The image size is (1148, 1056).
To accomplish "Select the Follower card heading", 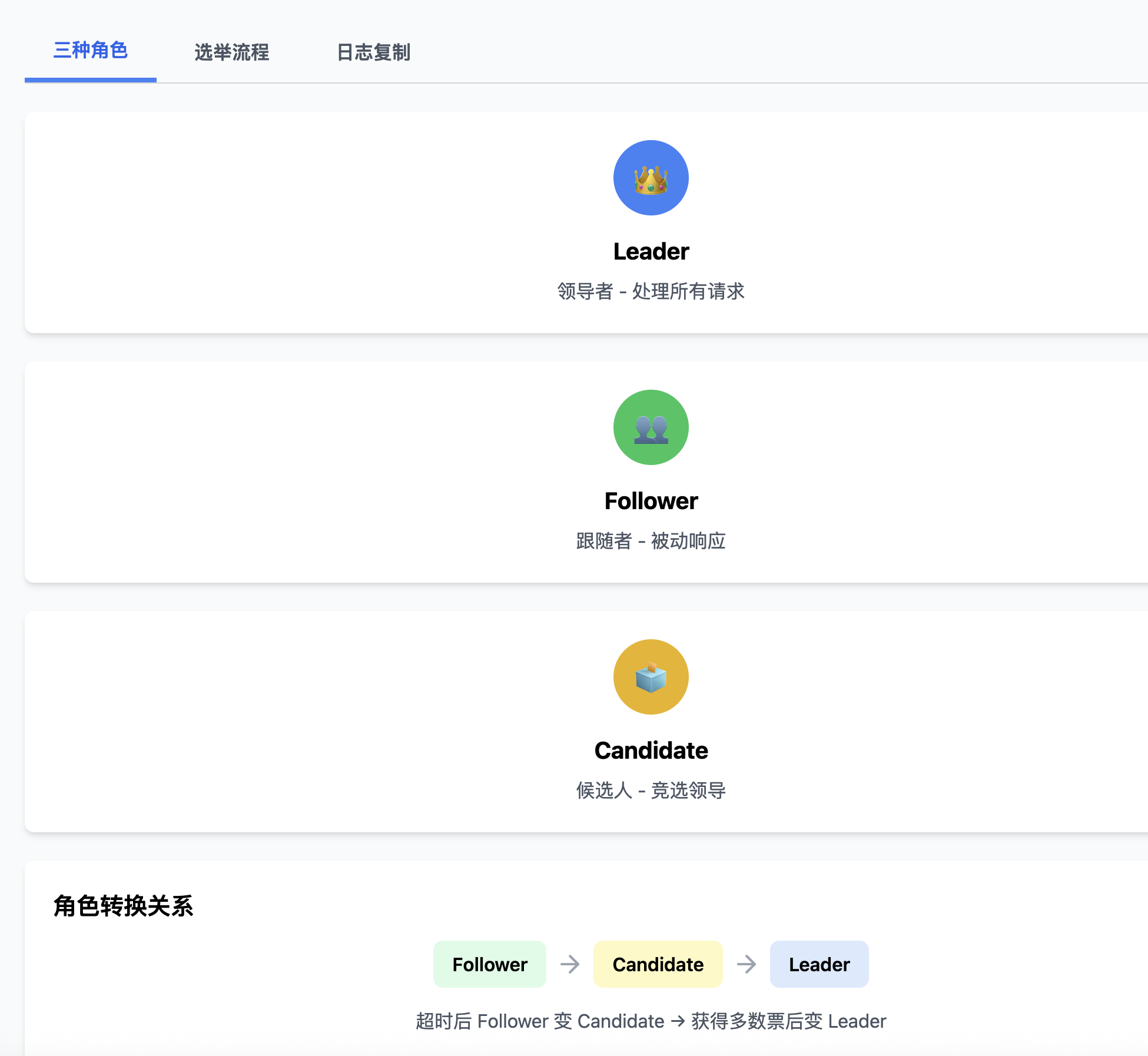I will [651, 502].
